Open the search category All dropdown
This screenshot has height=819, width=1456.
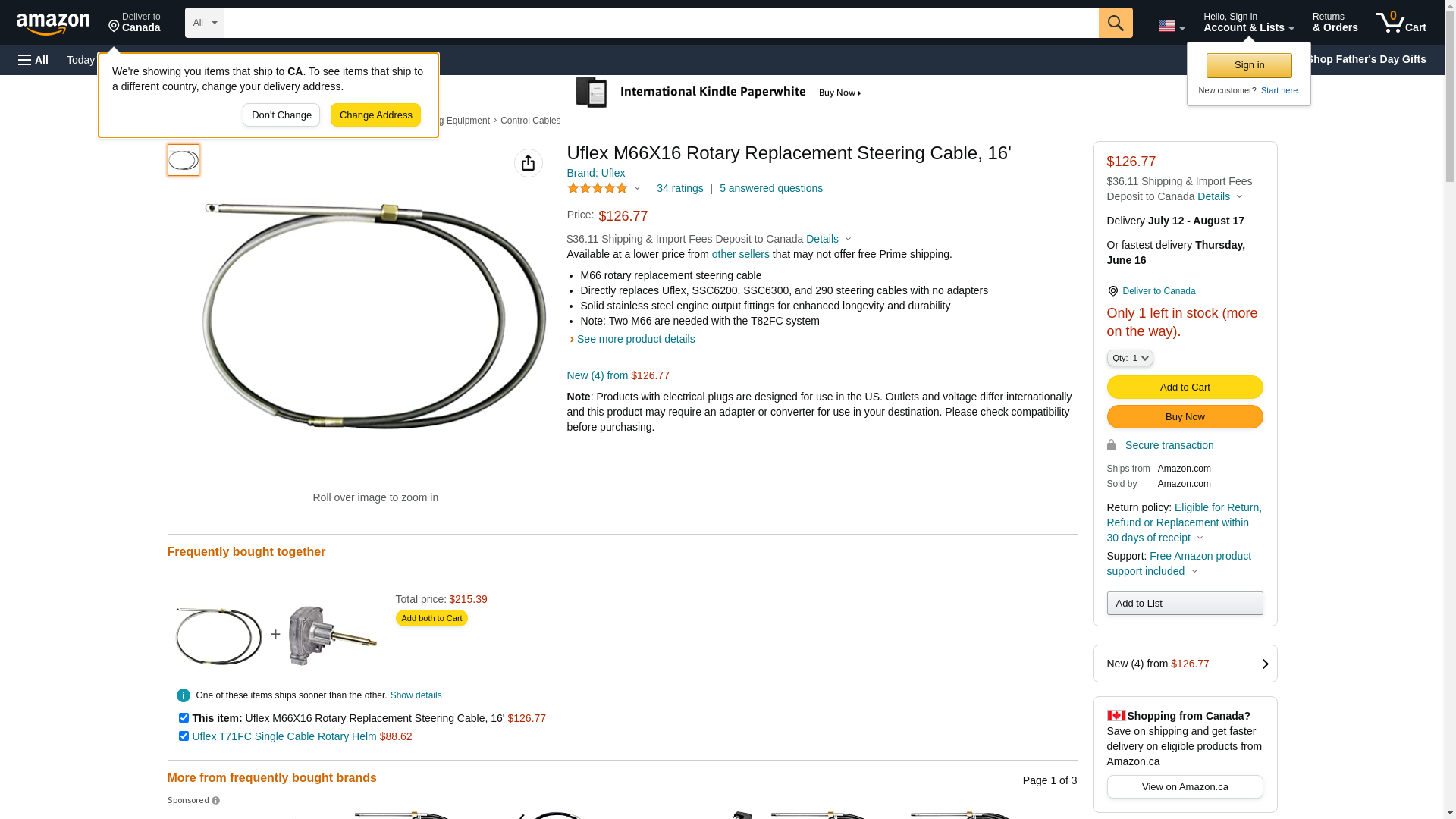click(205, 23)
